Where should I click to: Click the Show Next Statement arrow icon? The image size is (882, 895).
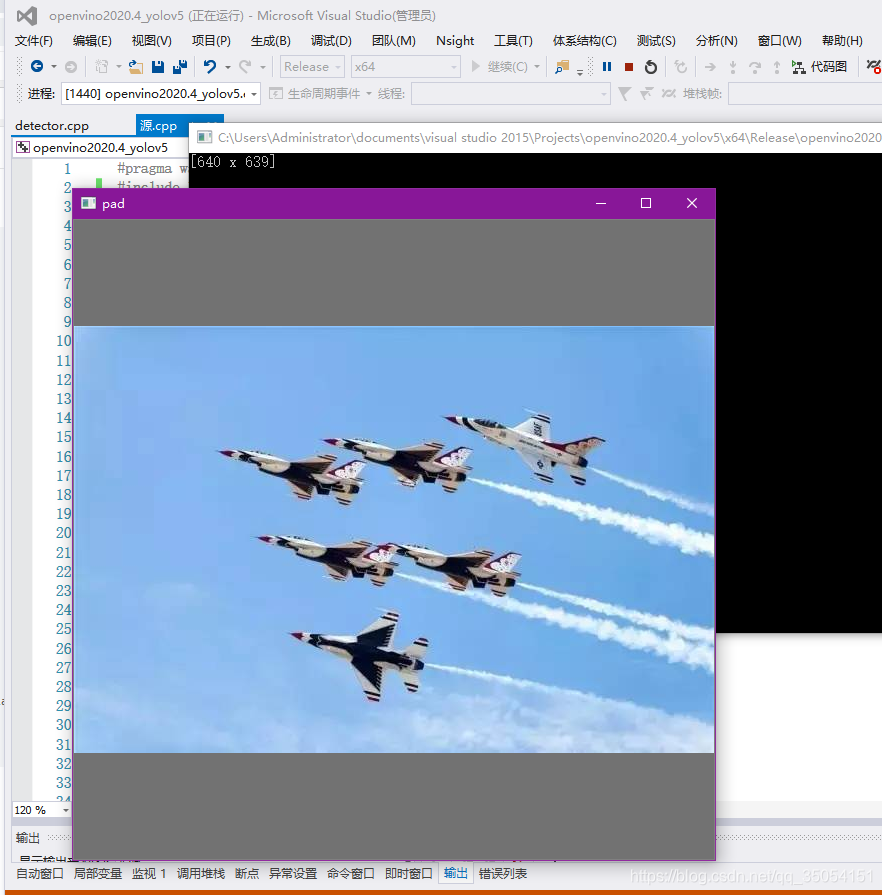pos(710,67)
